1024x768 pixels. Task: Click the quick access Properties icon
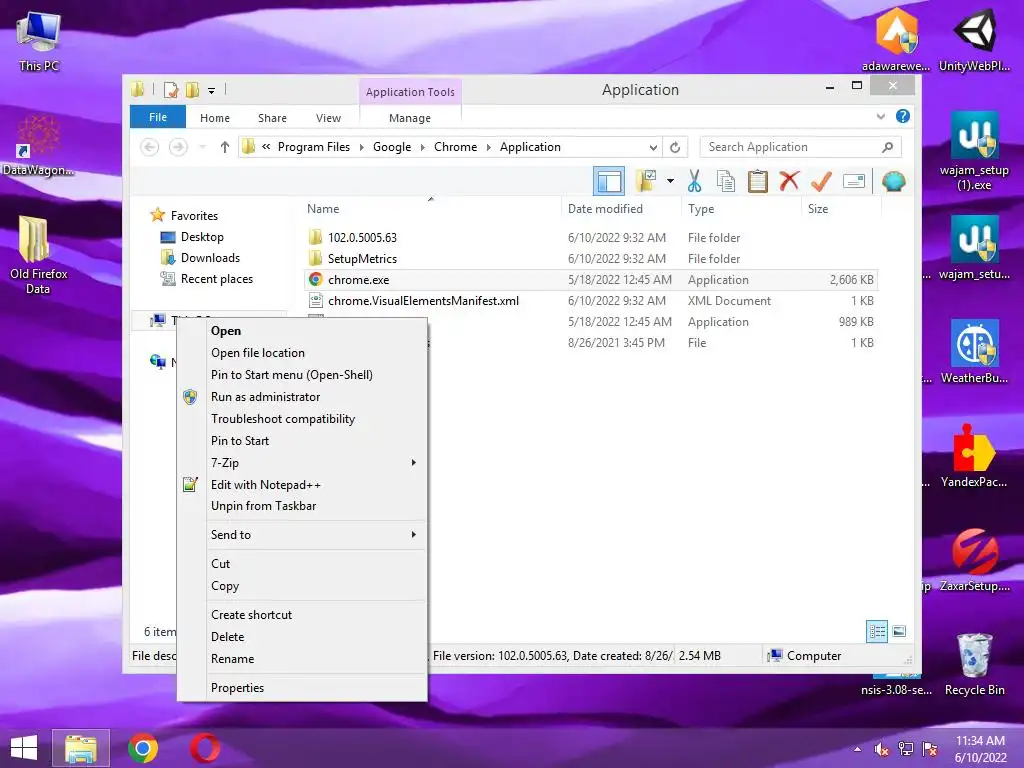click(171, 90)
